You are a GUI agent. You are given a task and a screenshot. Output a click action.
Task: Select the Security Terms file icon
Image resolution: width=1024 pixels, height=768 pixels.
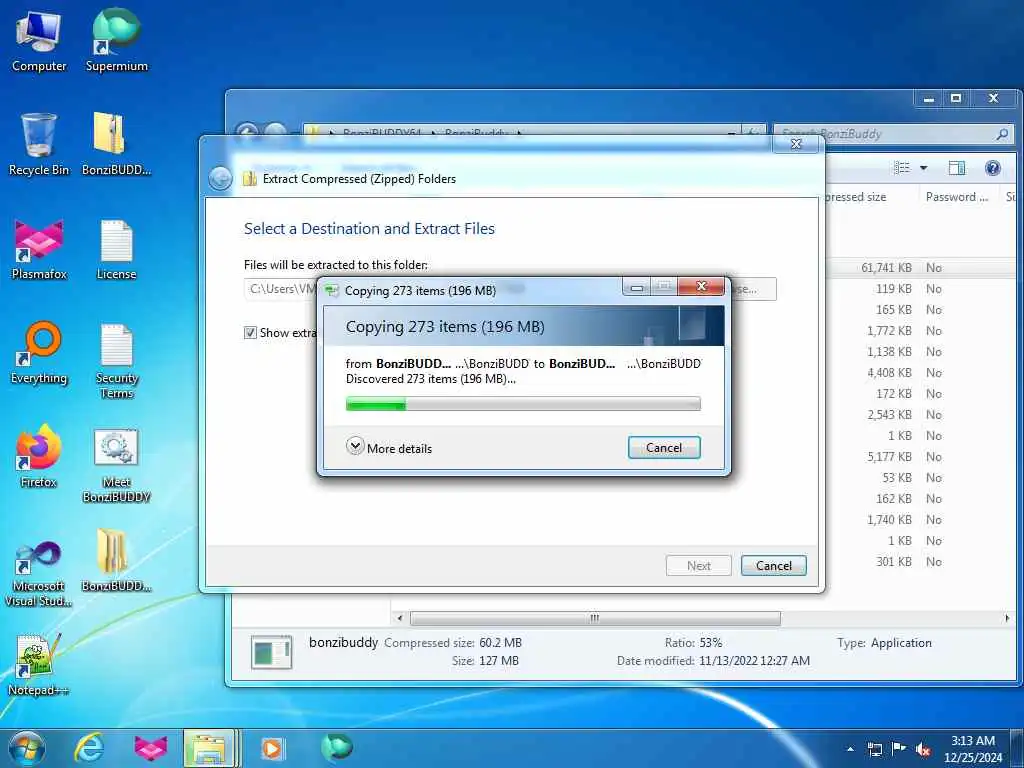(x=116, y=360)
